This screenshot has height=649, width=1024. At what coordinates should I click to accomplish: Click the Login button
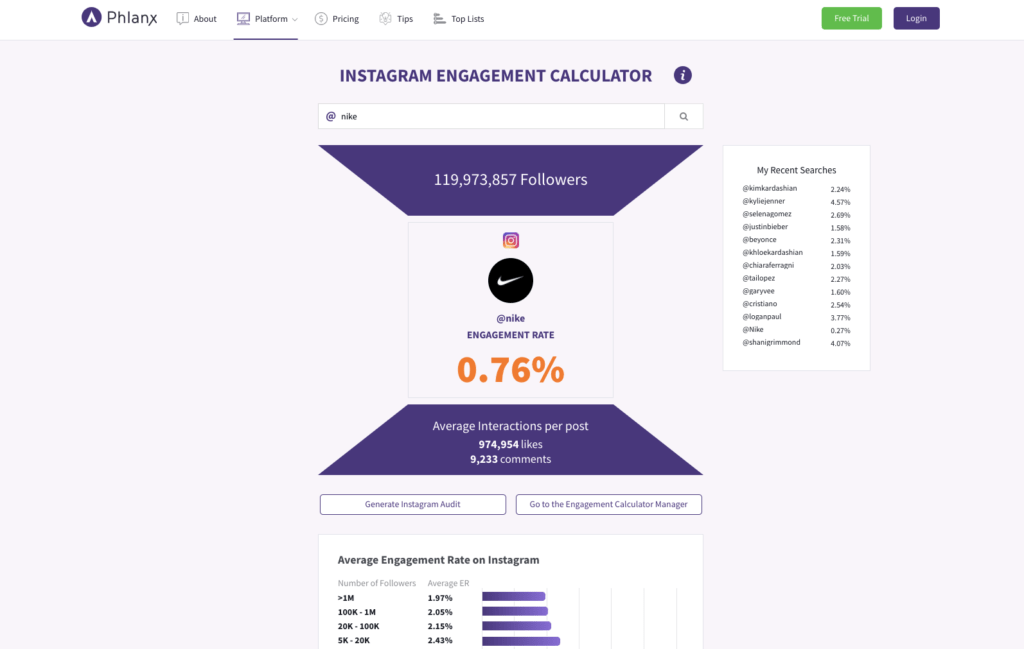916,18
